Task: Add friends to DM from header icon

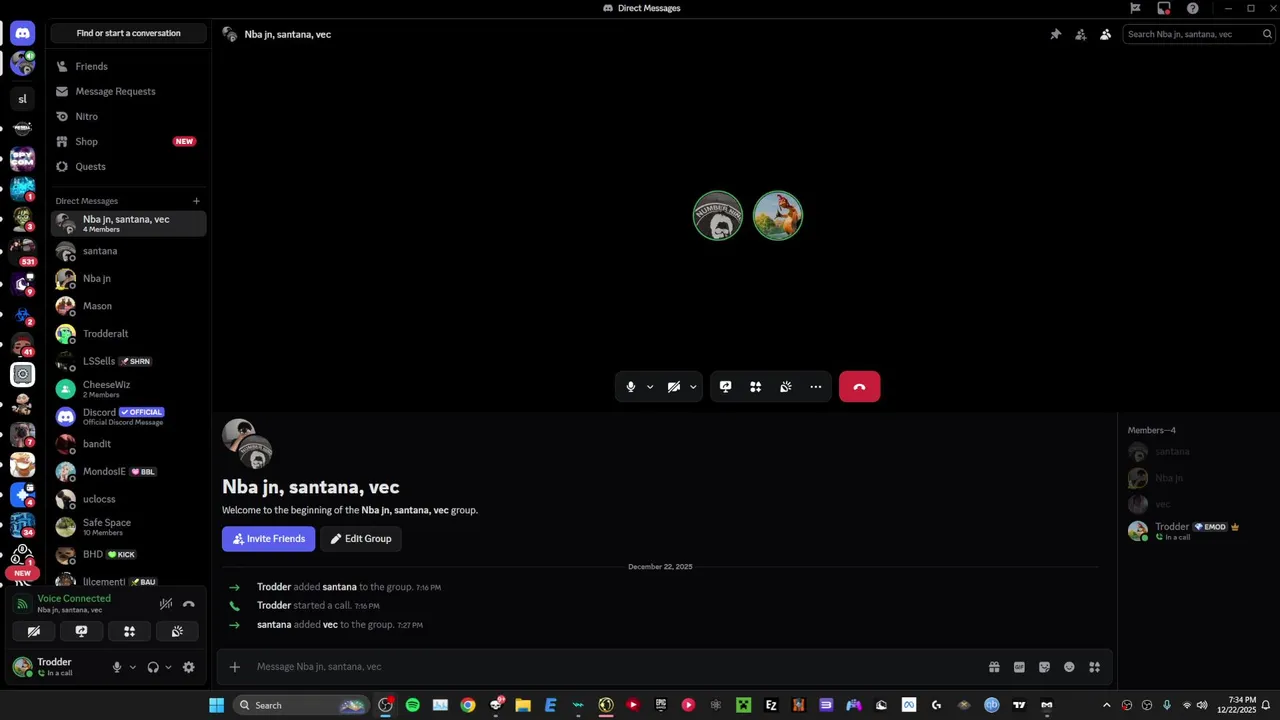Action: (x=1080, y=34)
